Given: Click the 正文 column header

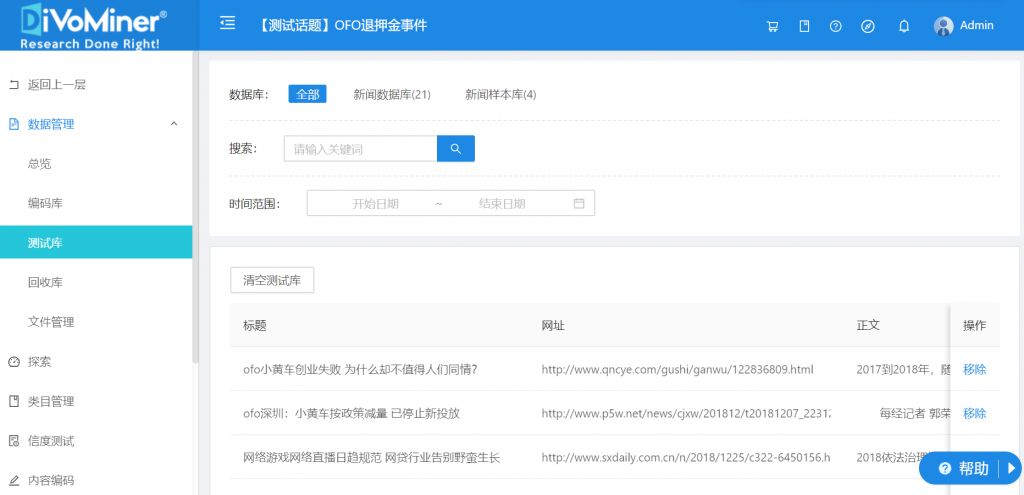Looking at the screenshot, I should pyautogui.click(x=869, y=325).
